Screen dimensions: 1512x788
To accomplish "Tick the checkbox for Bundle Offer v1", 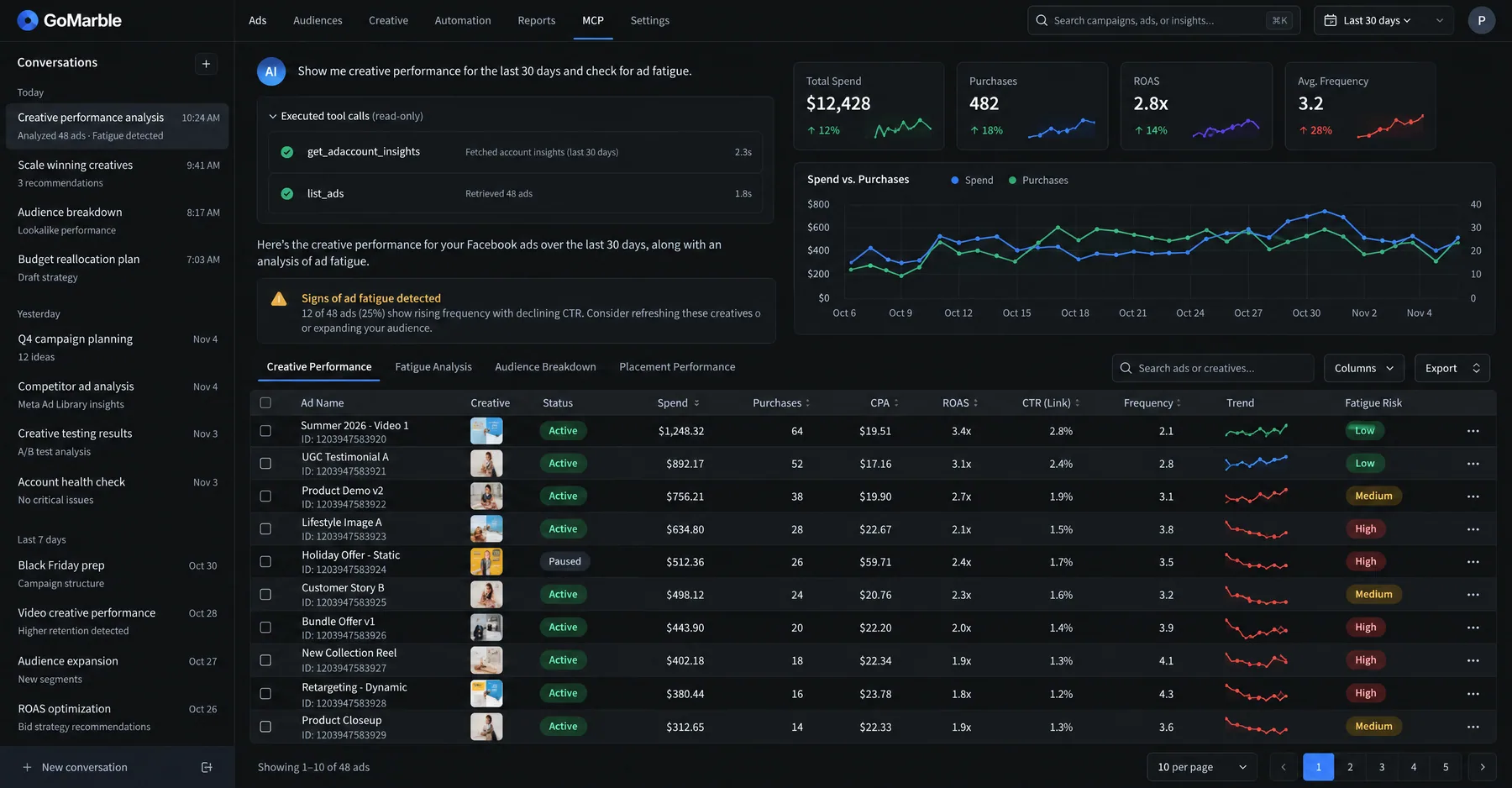I will pyautogui.click(x=265, y=628).
